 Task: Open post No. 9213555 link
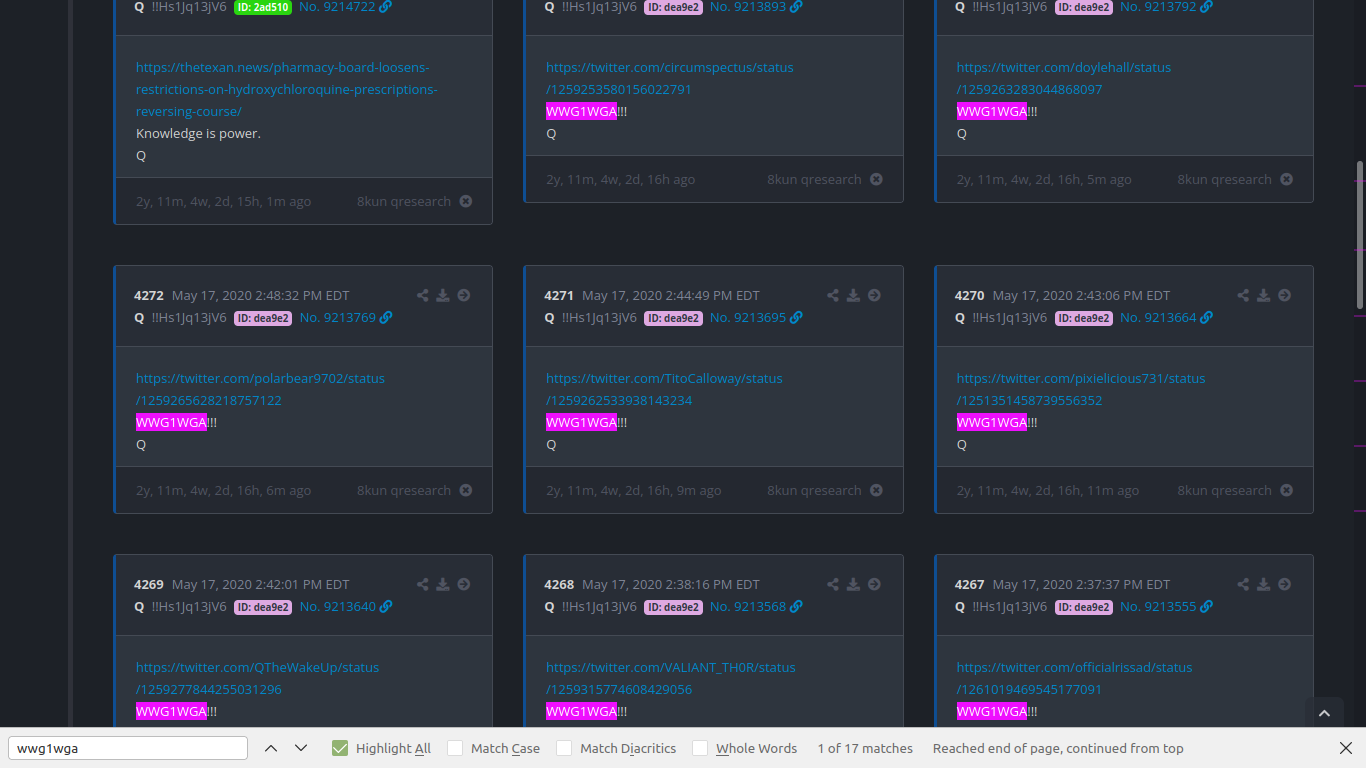coord(1158,606)
